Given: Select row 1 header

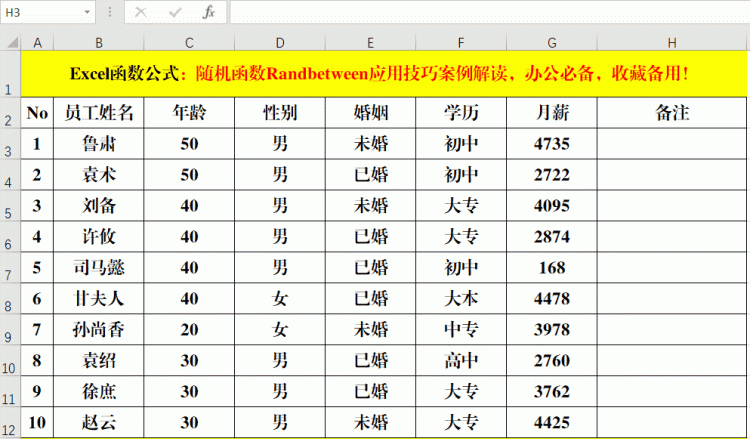Looking at the screenshot, I should point(10,74).
